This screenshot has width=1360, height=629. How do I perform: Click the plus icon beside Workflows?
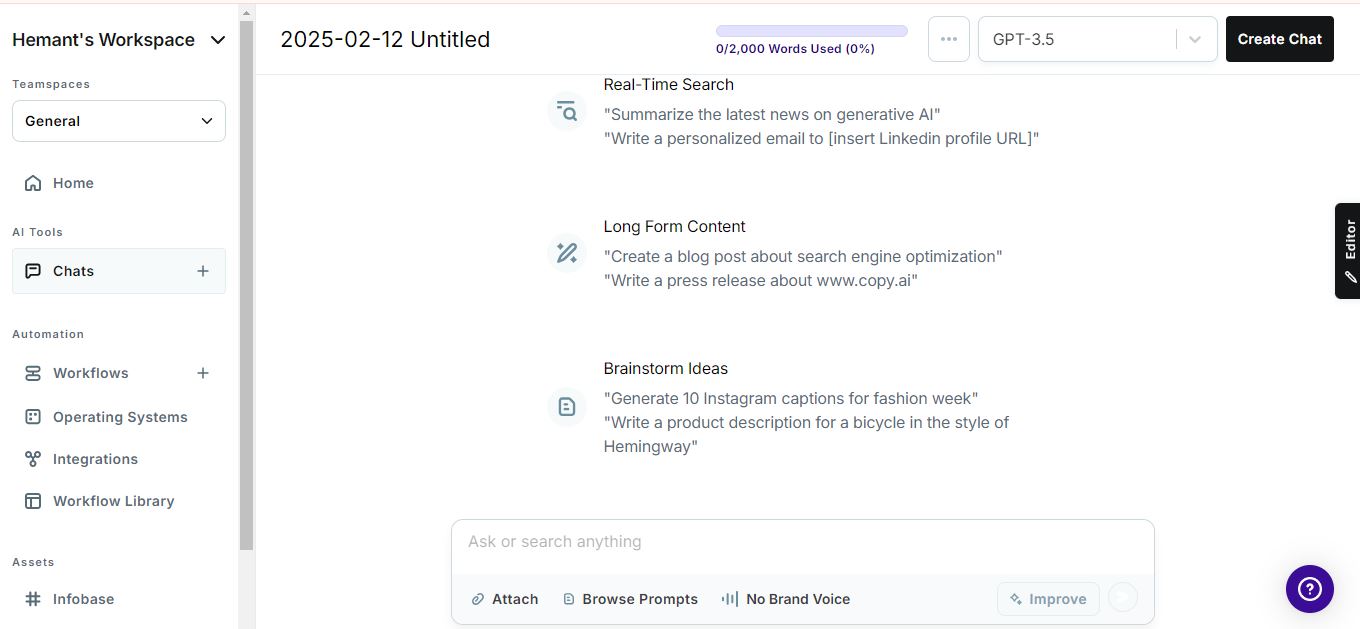tap(203, 373)
